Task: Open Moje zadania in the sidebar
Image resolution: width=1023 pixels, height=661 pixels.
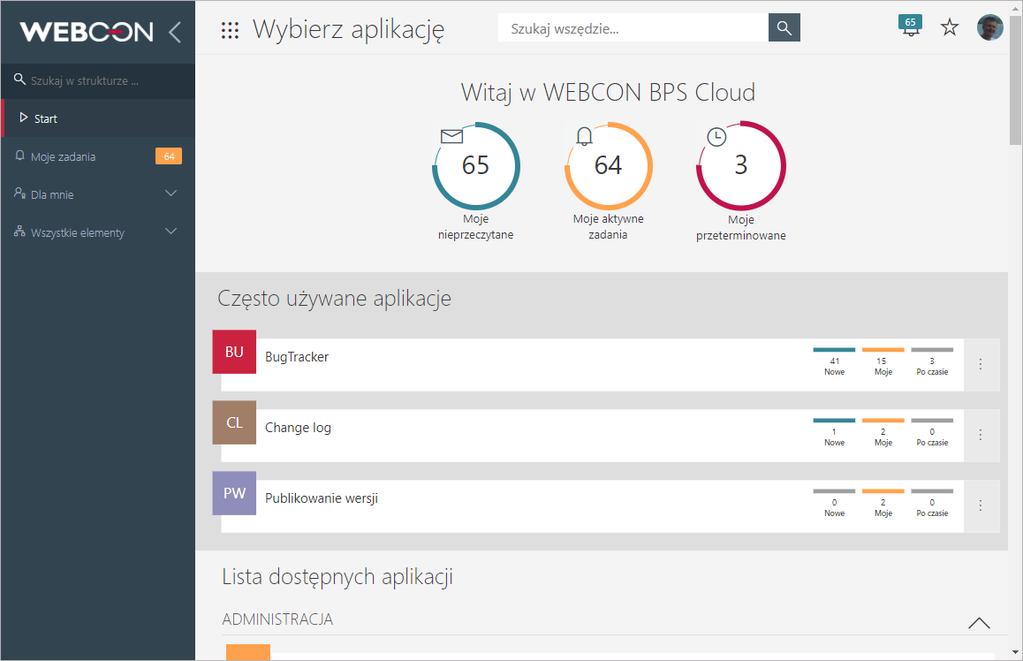Action: click(x=98, y=156)
